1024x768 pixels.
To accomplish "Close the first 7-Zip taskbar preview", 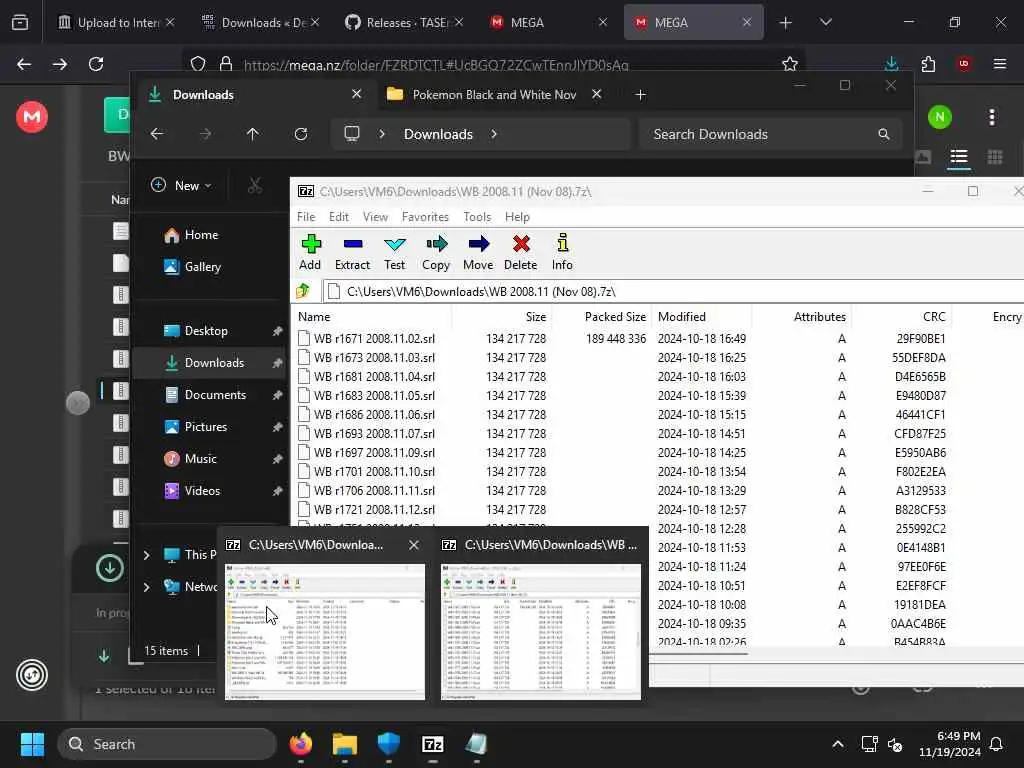I will click(413, 545).
